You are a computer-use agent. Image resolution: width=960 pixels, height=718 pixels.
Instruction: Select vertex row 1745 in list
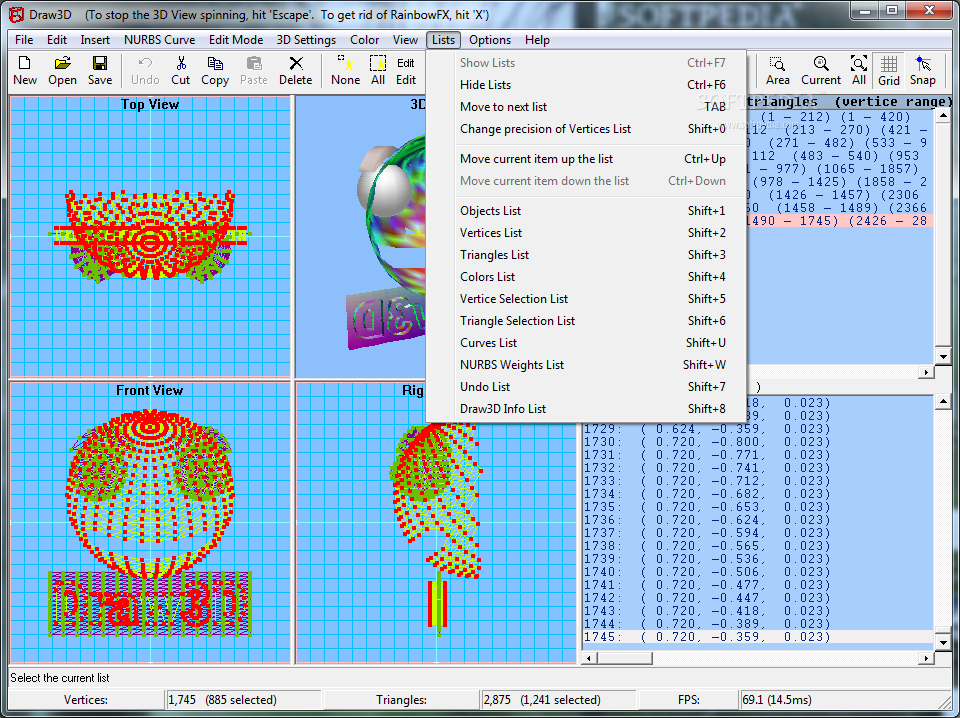point(758,637)
